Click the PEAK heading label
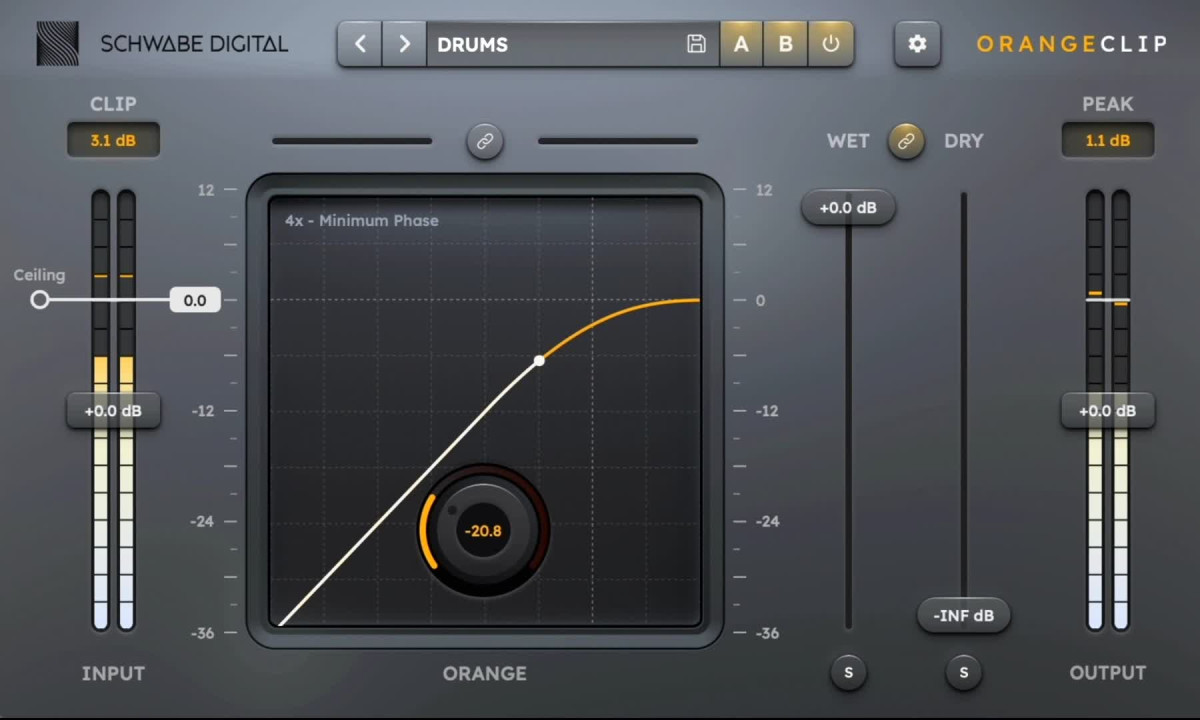This screenshot has width=1200, height=720. coord(1108,103)
